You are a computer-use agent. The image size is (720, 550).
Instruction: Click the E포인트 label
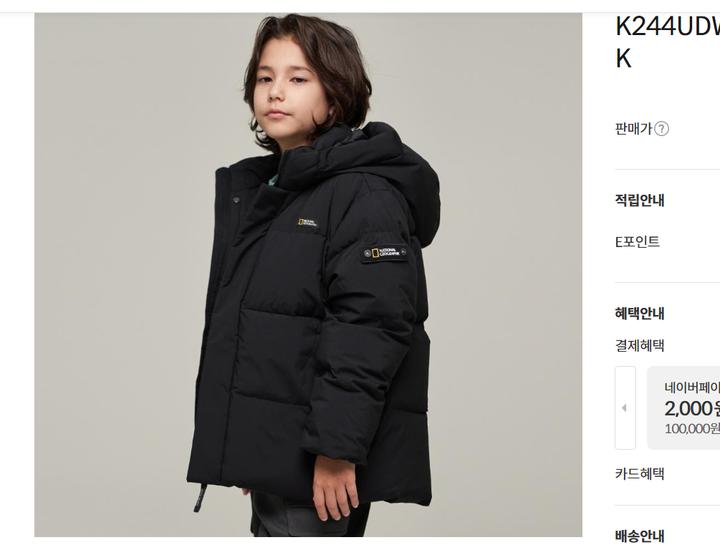pyautogui.click(x=637, y=241)
